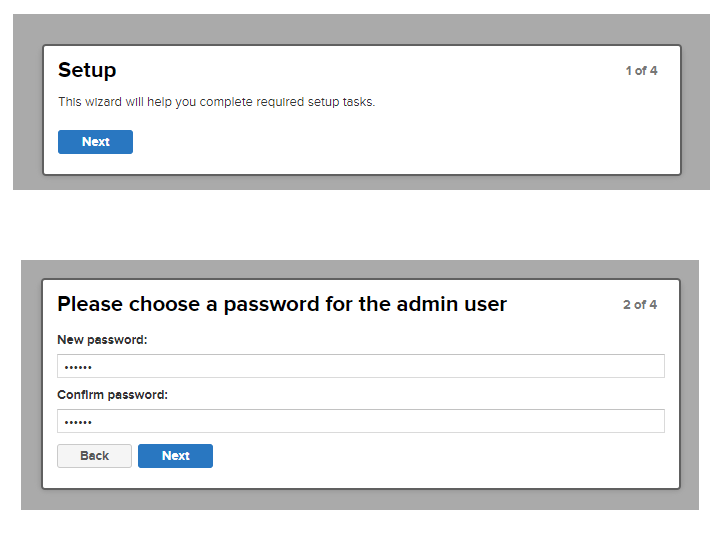Click Next in the Setup wizard intro
This screenshot has width=723, height=533.
[95, 142]
